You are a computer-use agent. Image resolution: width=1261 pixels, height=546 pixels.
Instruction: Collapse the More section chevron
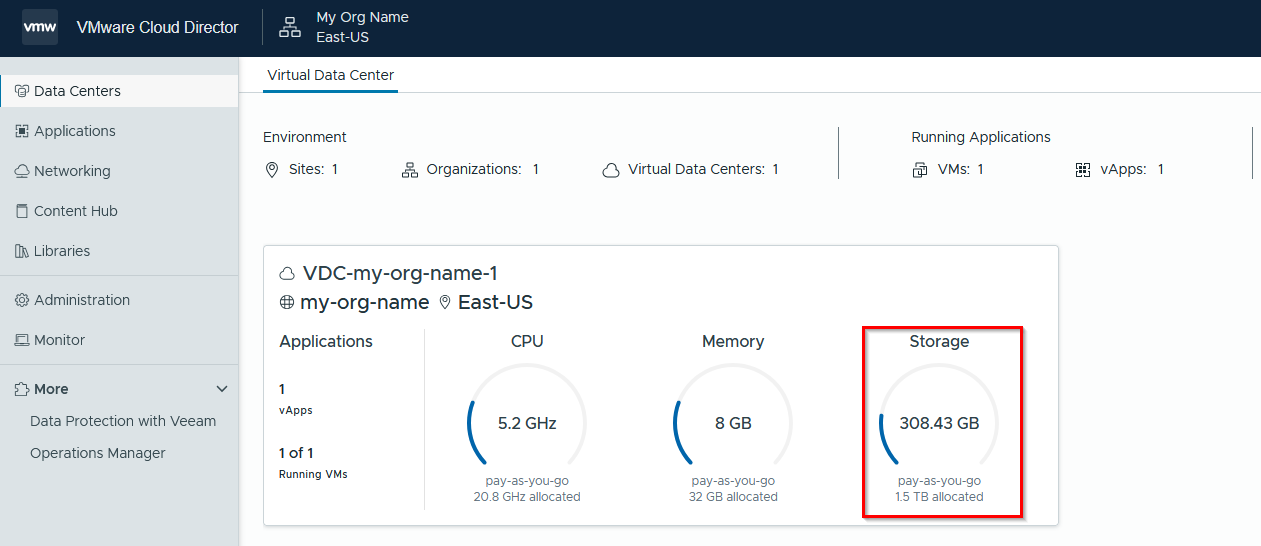[x=222, y=389]
